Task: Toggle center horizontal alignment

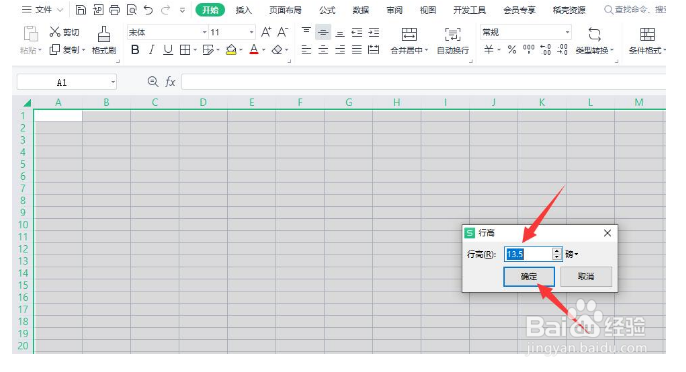Action: click(323, 50)
